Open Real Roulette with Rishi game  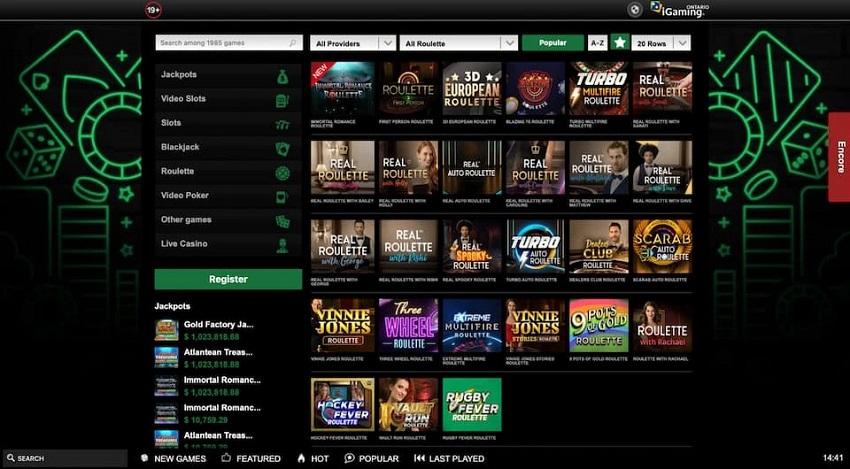click(408, 246)
